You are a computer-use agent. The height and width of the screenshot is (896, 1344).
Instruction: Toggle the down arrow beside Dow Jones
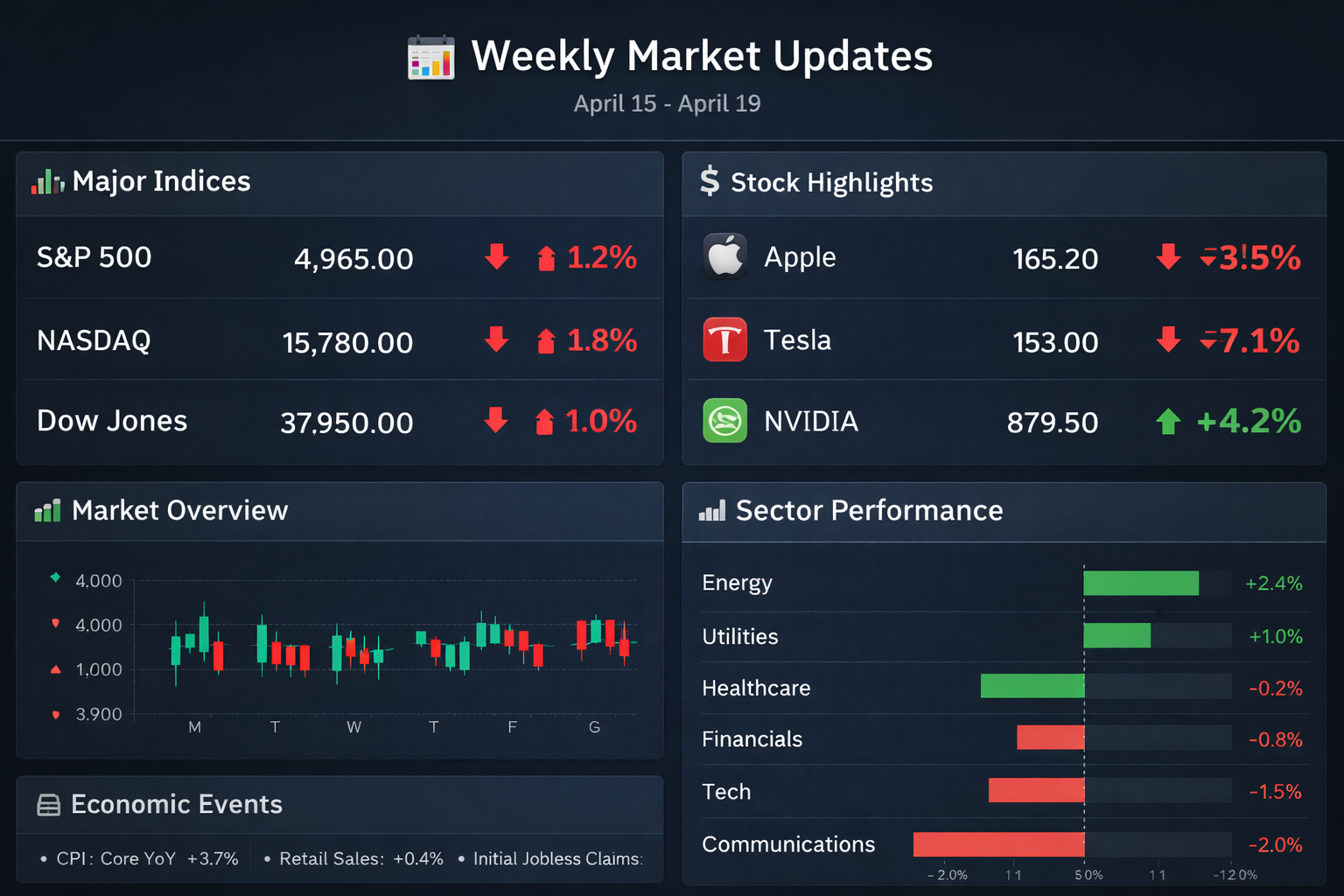pyautogui.click(x=496, y=423)
